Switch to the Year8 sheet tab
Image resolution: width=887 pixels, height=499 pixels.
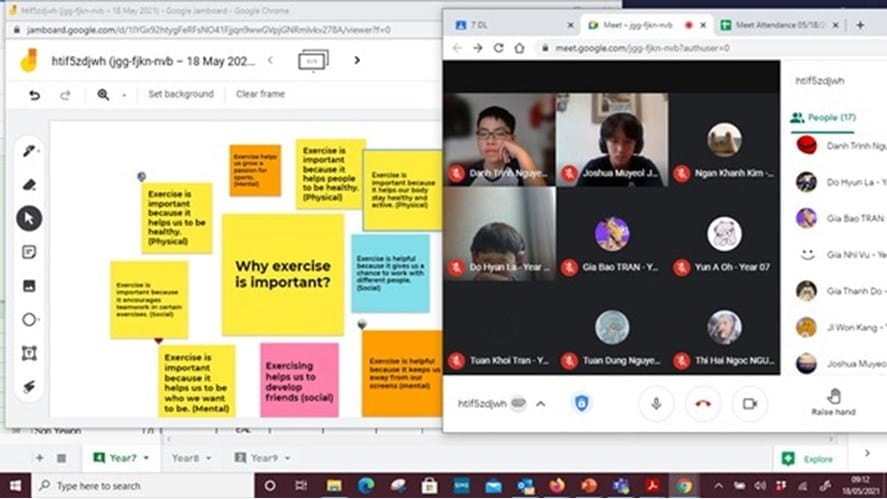point(186,458)
